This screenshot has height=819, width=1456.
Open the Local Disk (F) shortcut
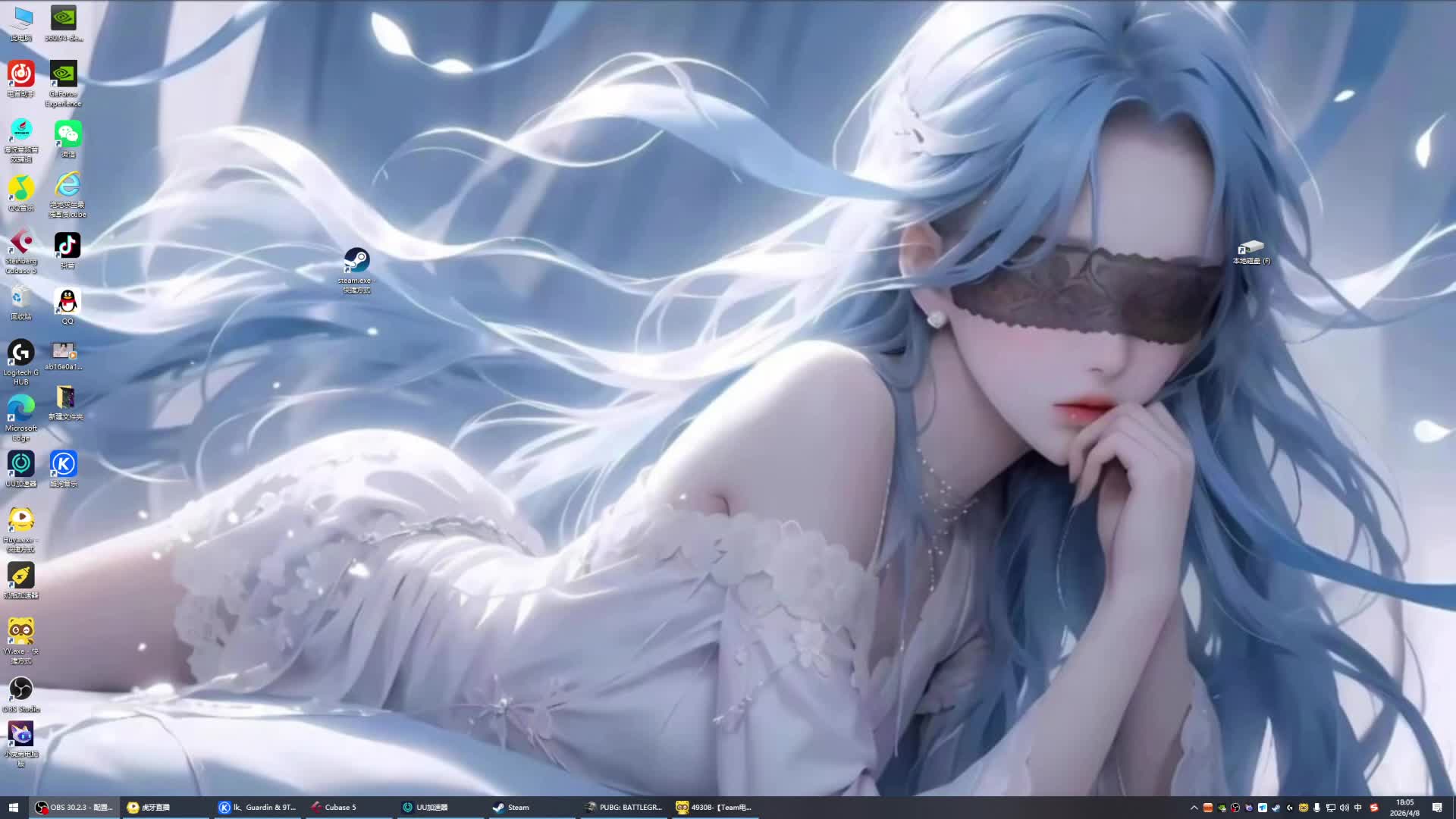(x=1250, y=247)
